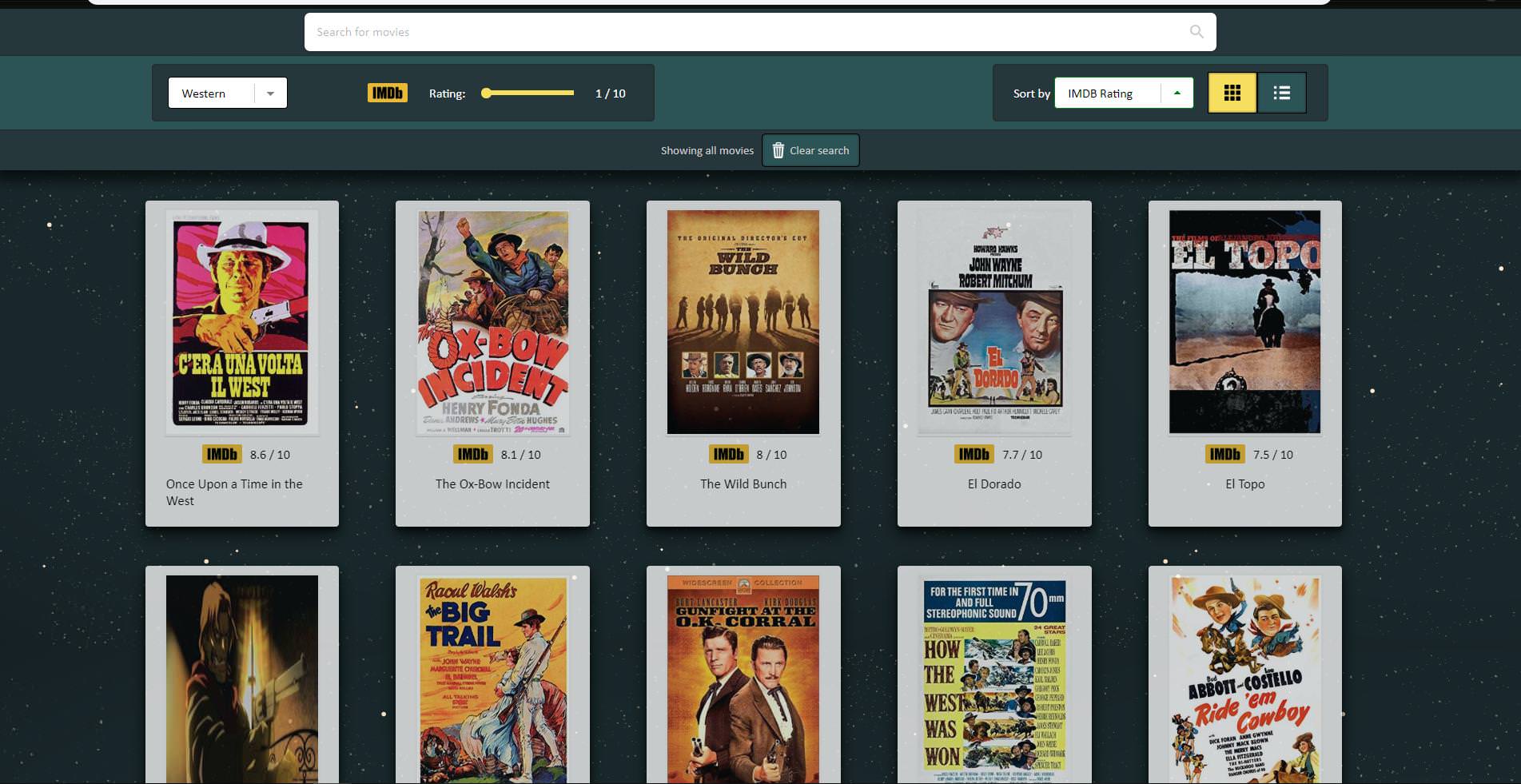1521x784 pixels.
Task: Click the IMDb badge under El Dorado
Action: click(x=974, y=454)
